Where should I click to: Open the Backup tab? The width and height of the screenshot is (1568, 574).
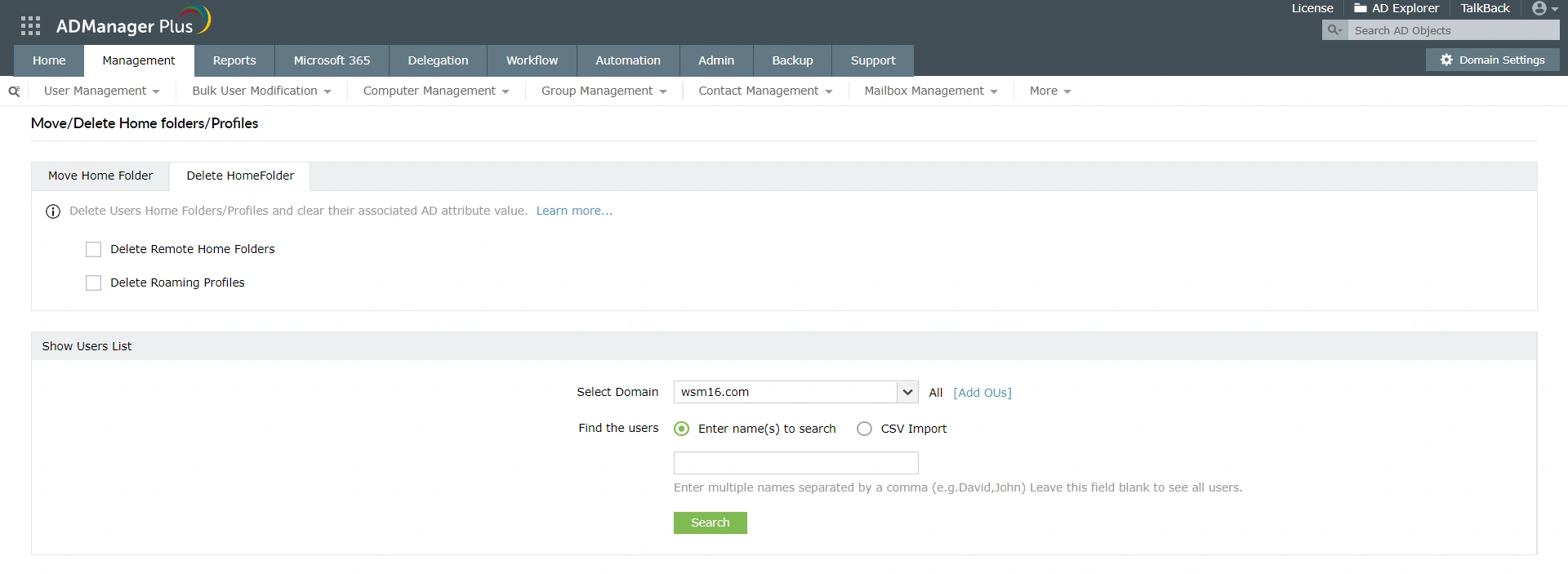[x=792, y=60]
